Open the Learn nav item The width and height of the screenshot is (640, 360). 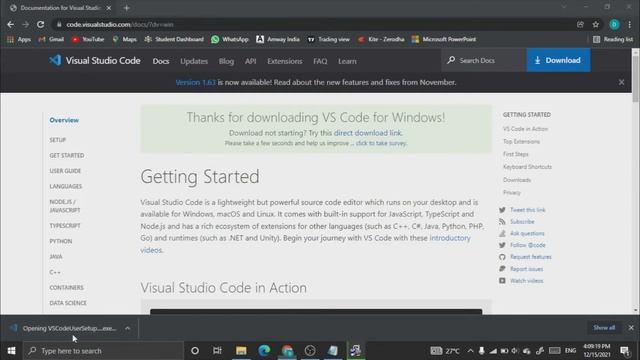click(347, 61)
